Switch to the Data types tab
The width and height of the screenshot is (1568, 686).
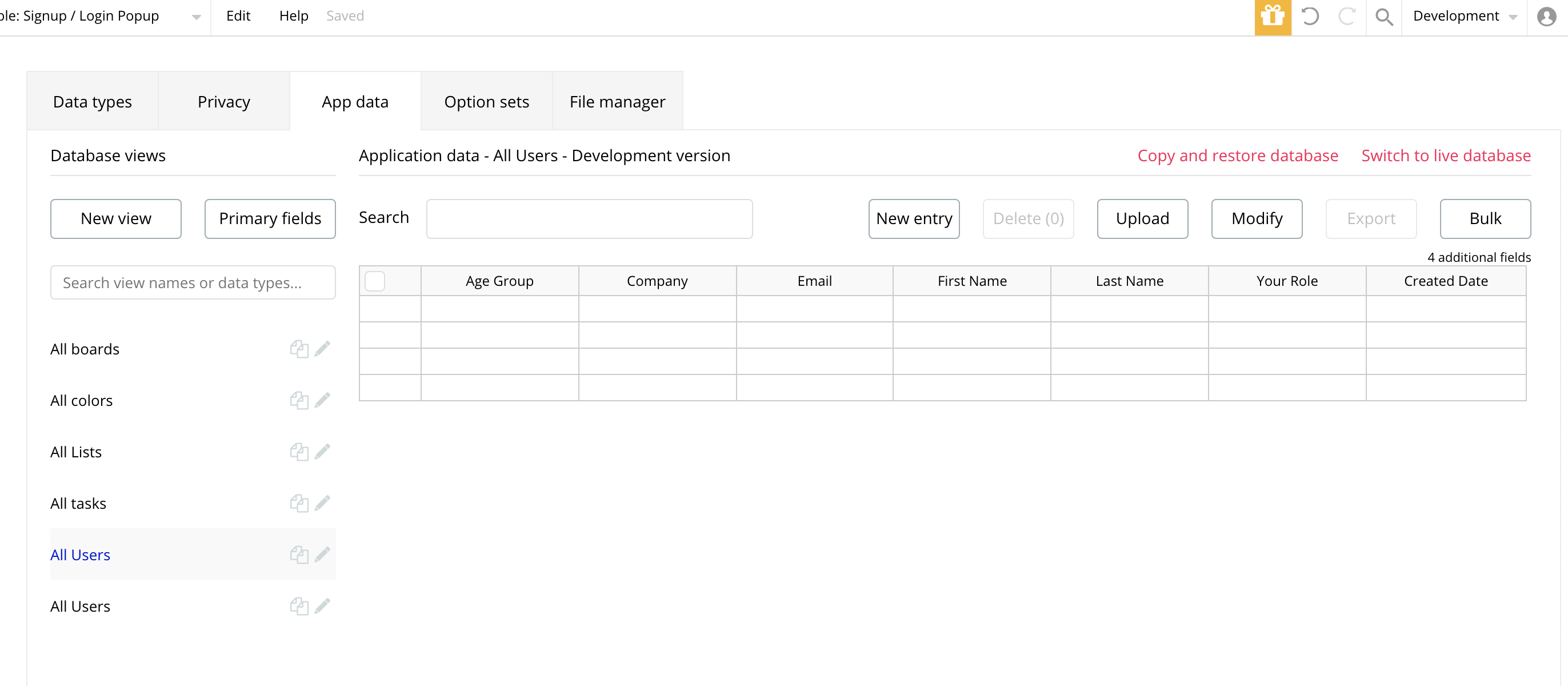(x=93, y=102)
